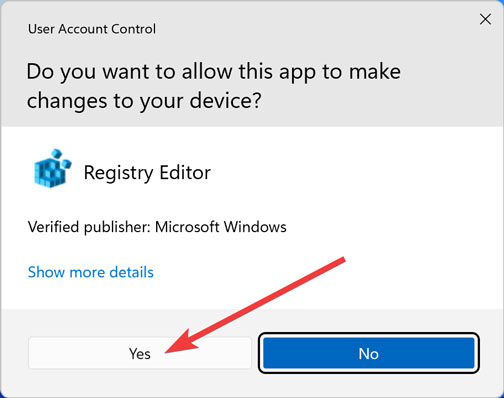This screenshot has height=398, width=504.
Task: Choose the blue No button
Action: coord(369,353)
